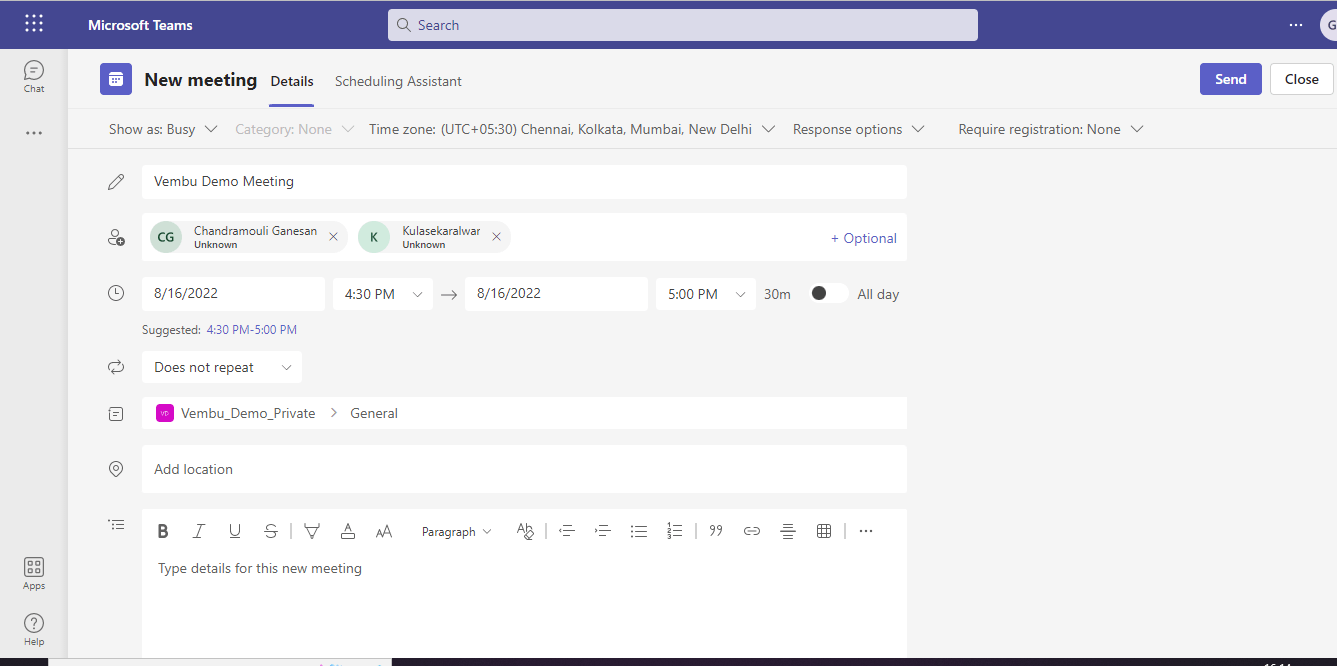Expand the Response options dropdown
1337x666 pixels.
point(859,129)
